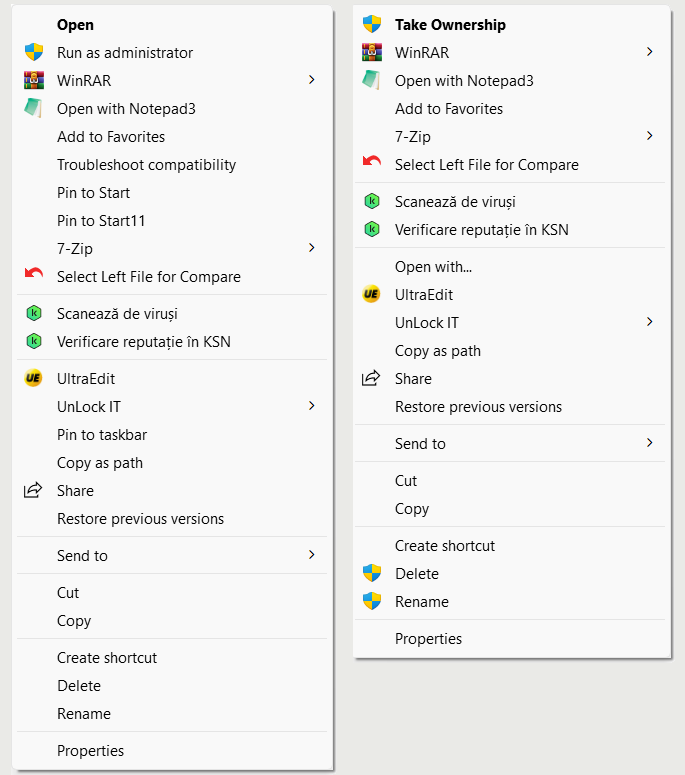Click the WinRAR books icon in left menu
685x775 pixels.
click(x=34, y=80)
